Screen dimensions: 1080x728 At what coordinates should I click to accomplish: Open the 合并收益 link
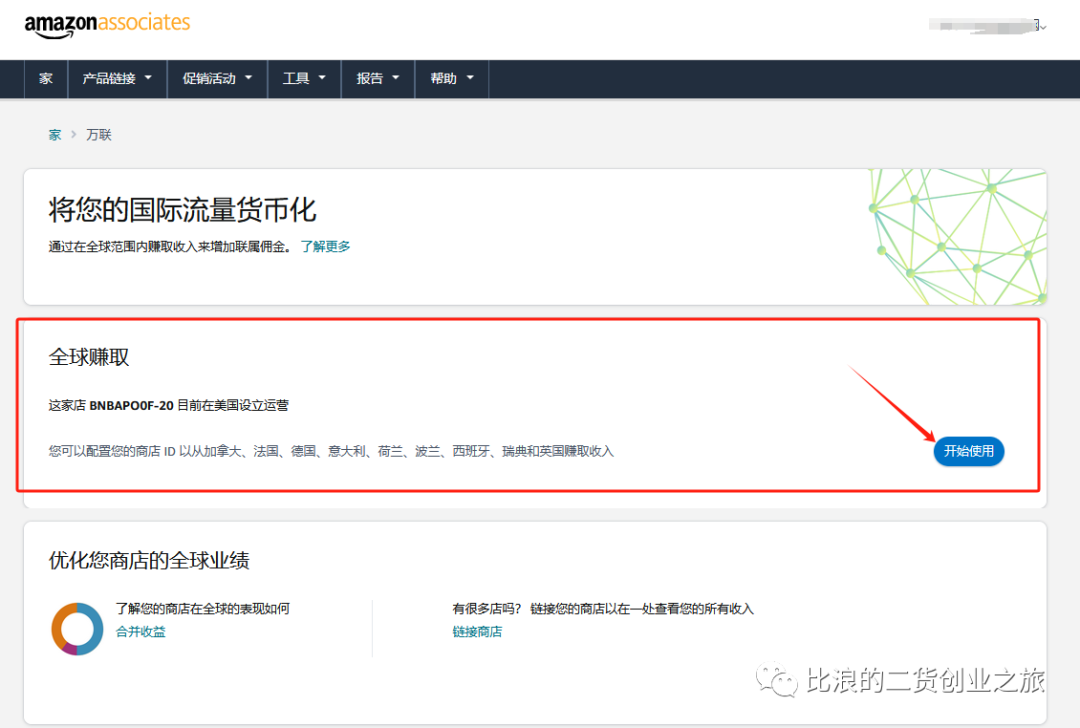tap(141, 632)
